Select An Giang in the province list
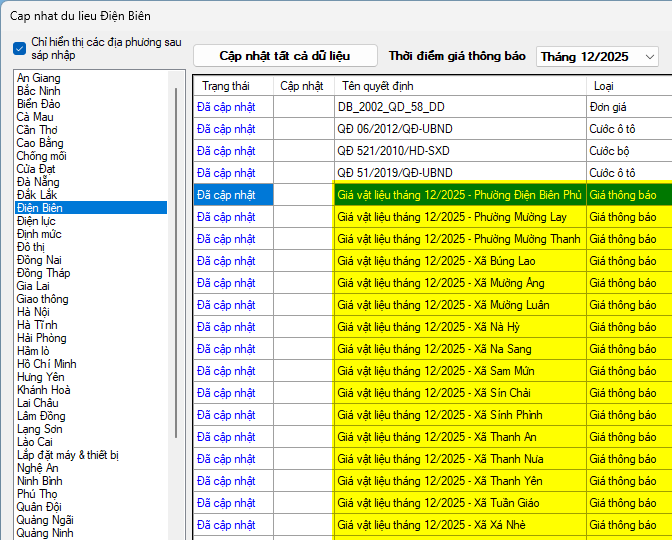Viewport: 672px width, 540px height. tap(38, 78)
